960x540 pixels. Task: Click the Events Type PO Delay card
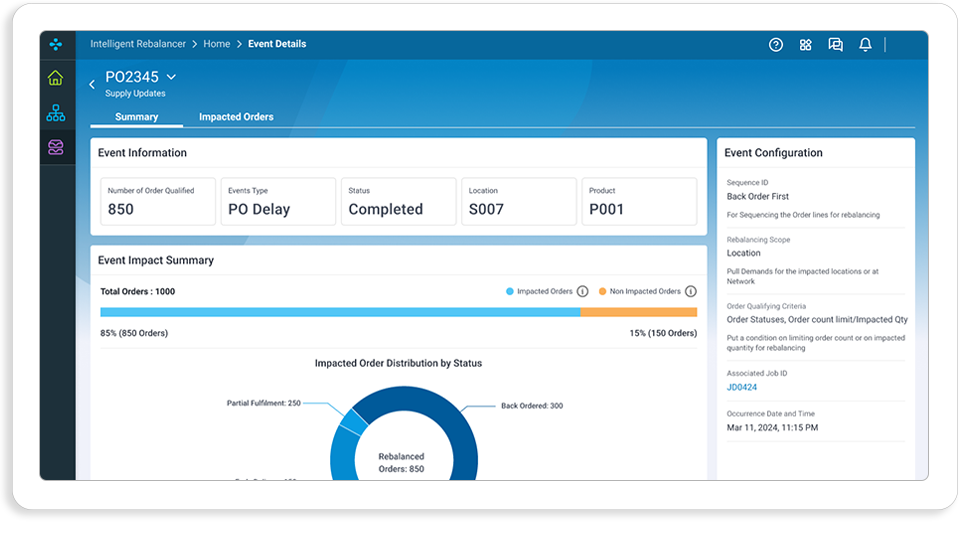pyautogui.click(x=278, y=201)
